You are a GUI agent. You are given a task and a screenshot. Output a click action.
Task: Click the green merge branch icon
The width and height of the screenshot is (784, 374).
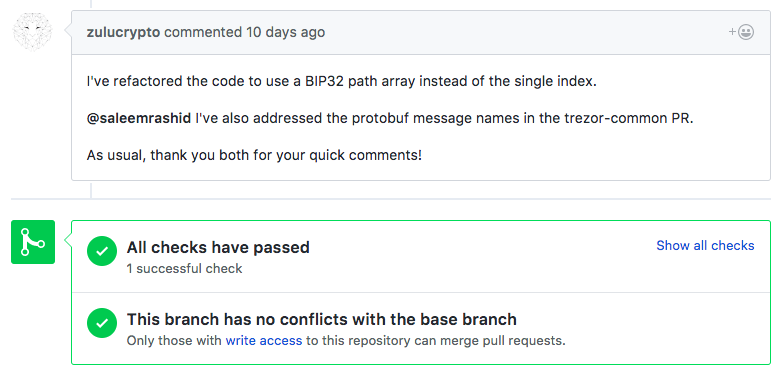33,242
